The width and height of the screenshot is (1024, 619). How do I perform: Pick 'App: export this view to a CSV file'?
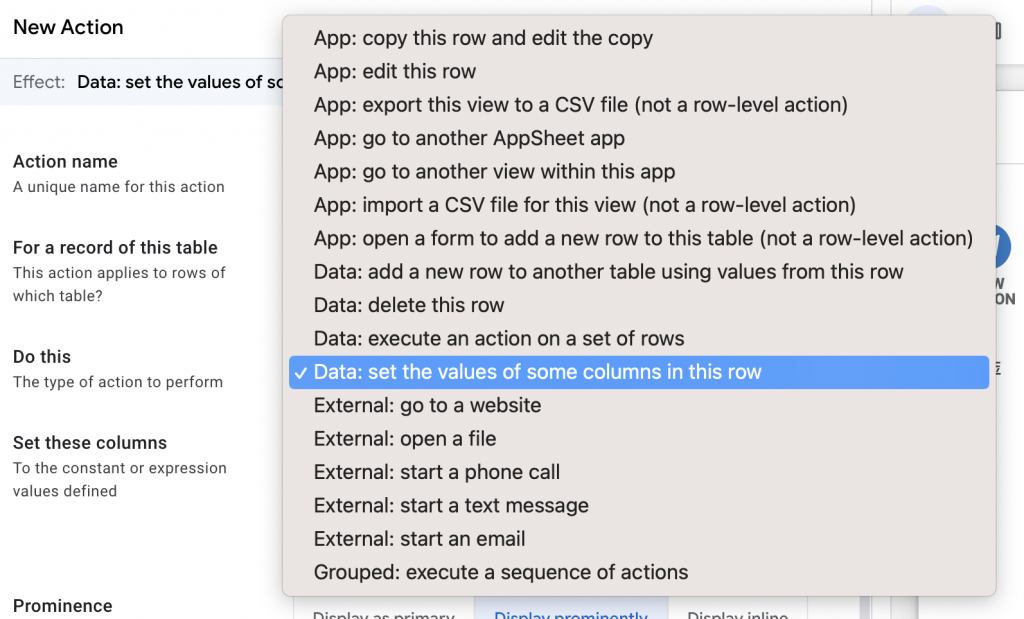pyautogui.click(x=581, y=105)
